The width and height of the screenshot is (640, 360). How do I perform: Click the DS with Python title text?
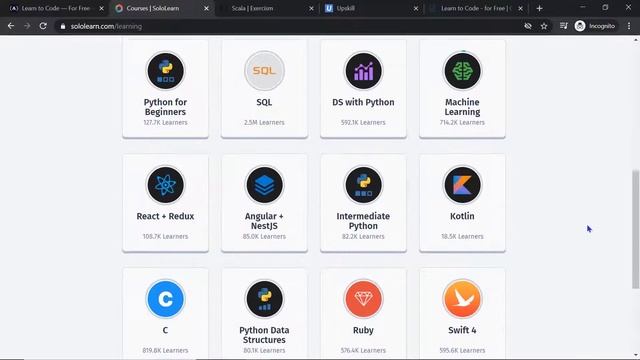pyautogui.click(x=363, y=102)
